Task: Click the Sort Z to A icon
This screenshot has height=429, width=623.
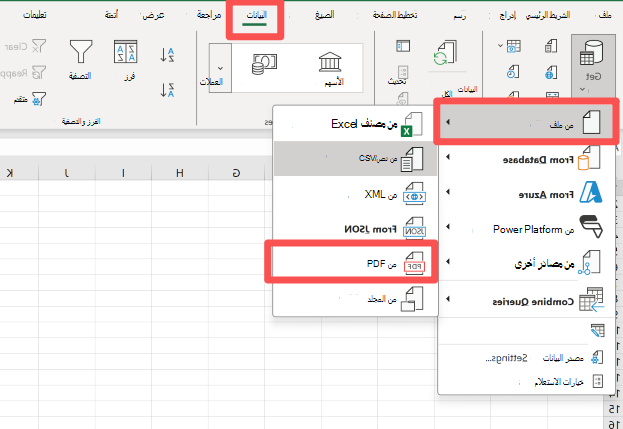Action: point(167,90)
